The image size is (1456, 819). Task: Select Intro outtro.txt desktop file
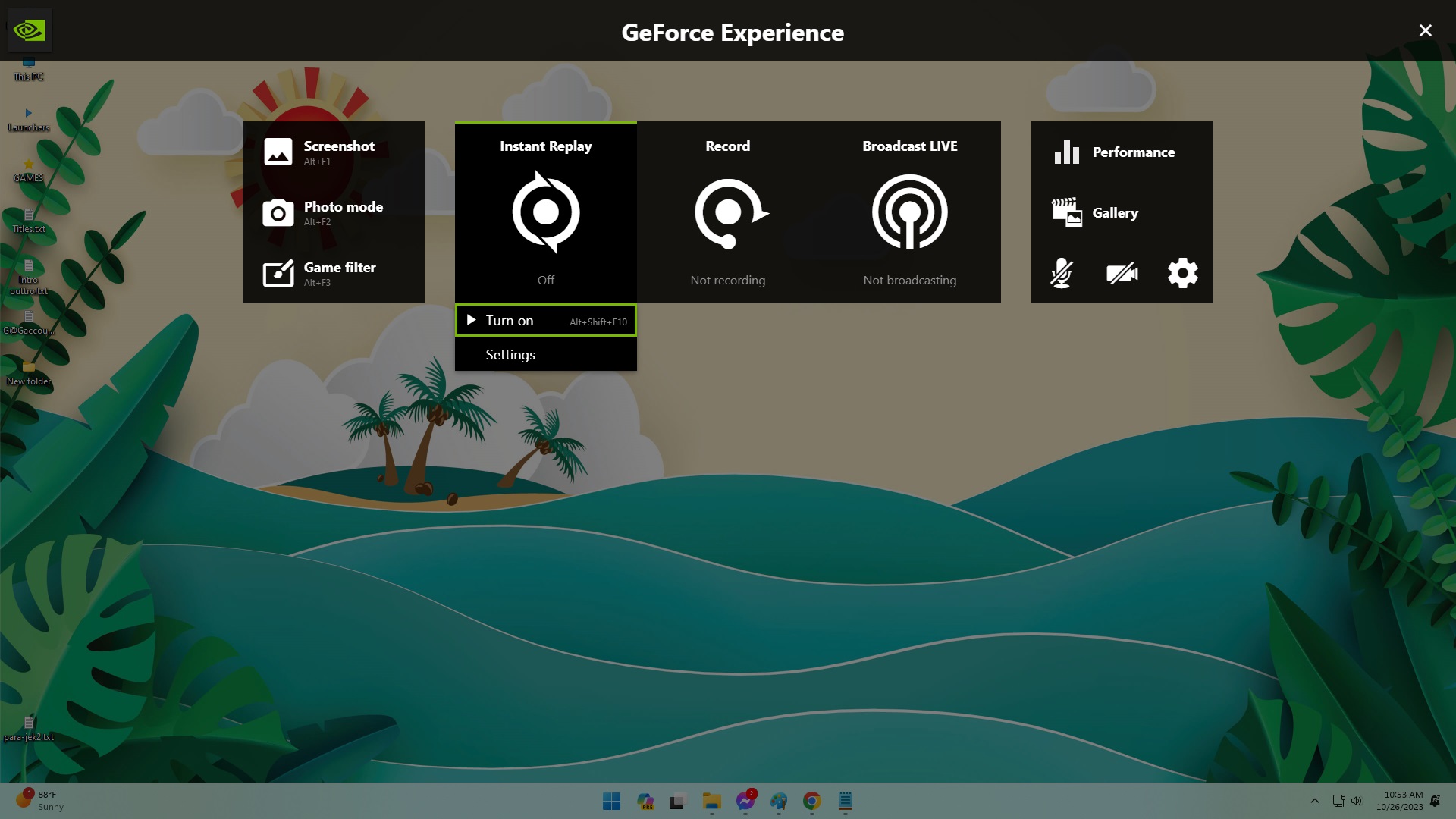(x=29, y=278)
